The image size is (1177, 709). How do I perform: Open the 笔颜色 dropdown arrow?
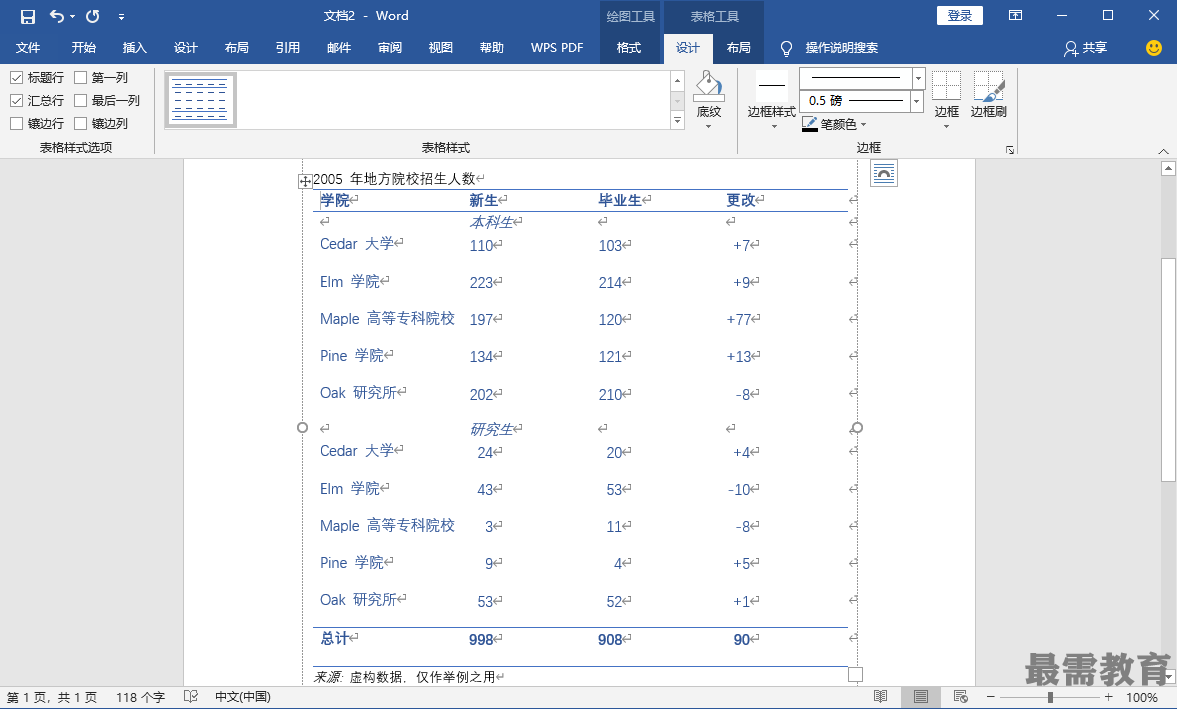[x=863, y=125]
